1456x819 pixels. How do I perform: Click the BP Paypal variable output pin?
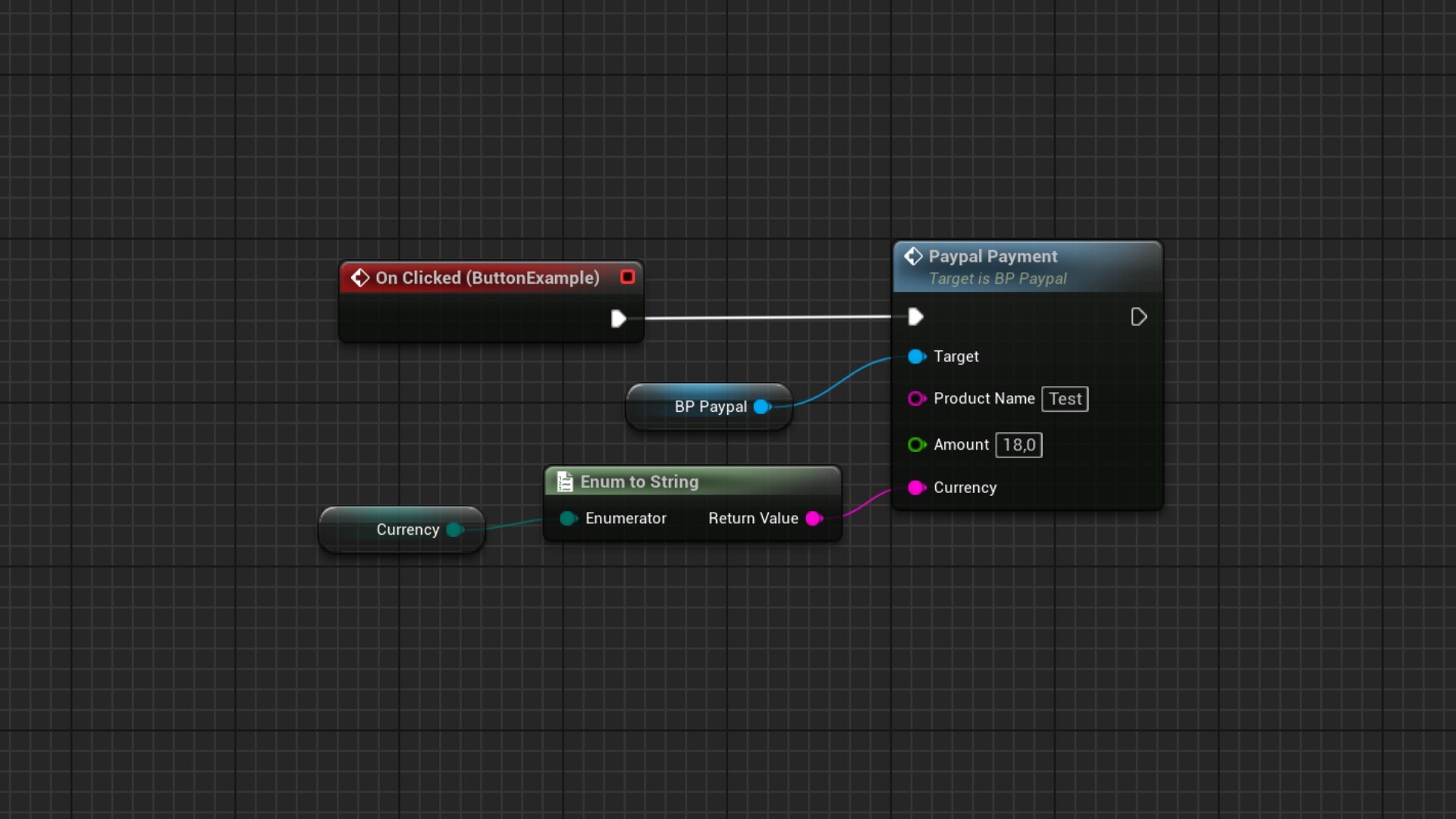pyautogui.click(x=761, y=407)
